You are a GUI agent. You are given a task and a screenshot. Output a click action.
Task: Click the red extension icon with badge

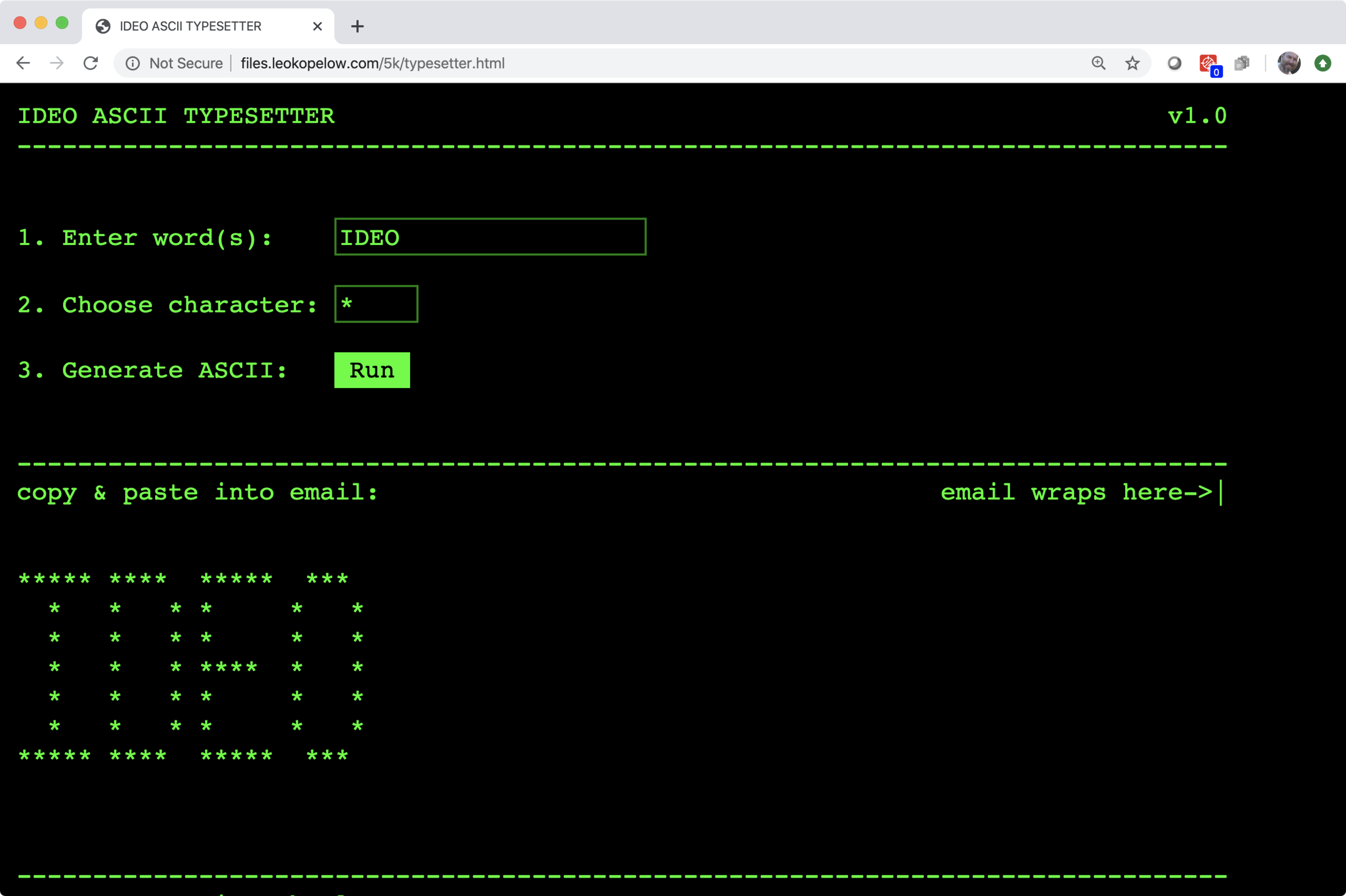[x=1208, y=63]
